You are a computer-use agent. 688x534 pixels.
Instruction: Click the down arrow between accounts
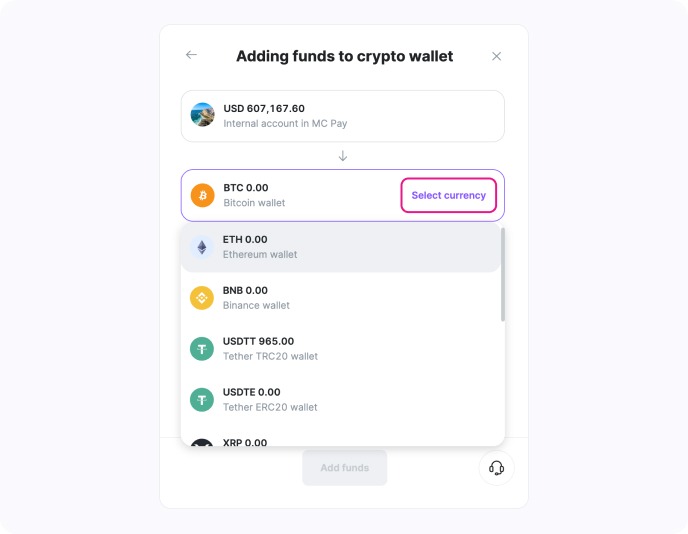343,156
